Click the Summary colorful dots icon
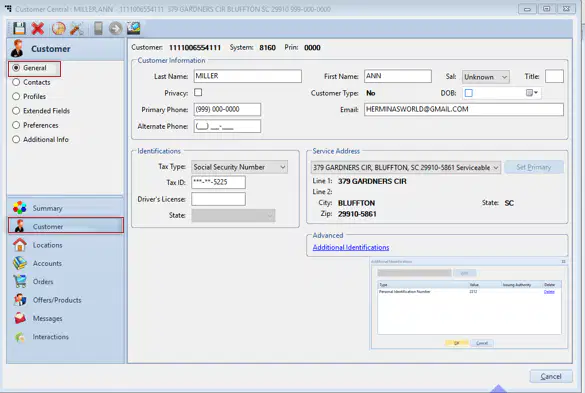Viewport: 585px width, 393px height. 20,208
